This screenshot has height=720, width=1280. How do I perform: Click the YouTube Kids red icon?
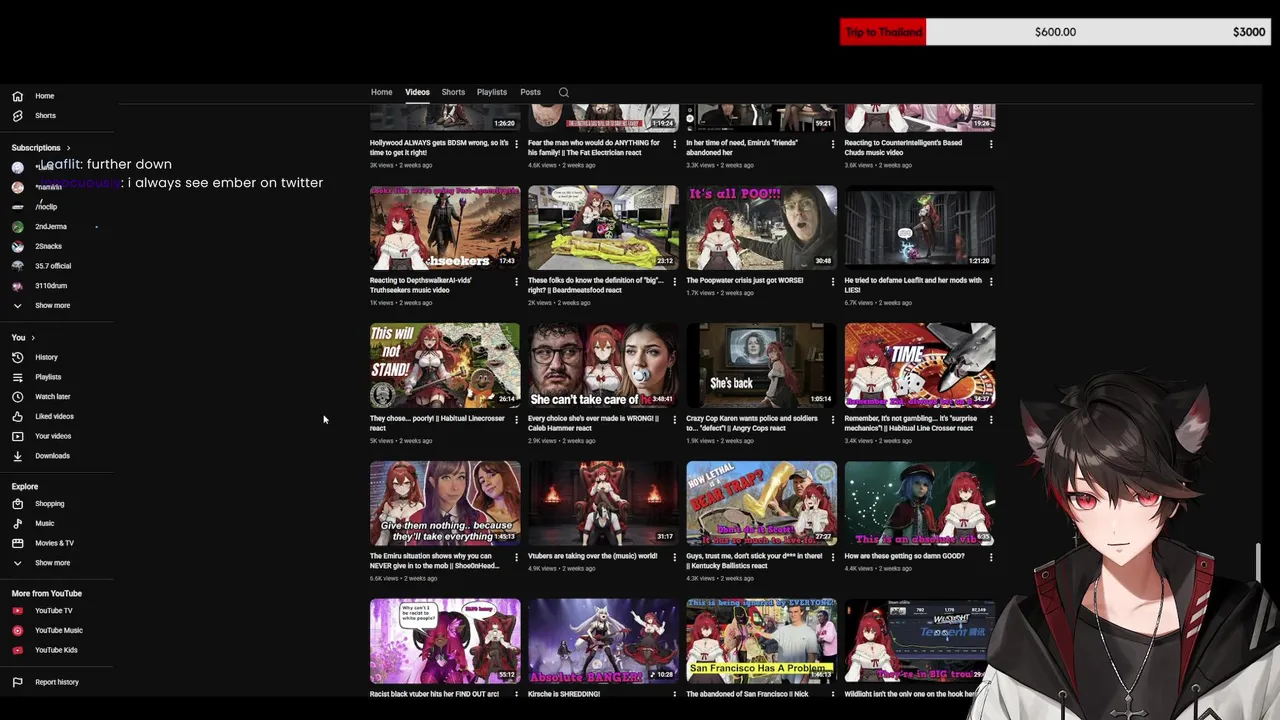(x=17, y=650)
